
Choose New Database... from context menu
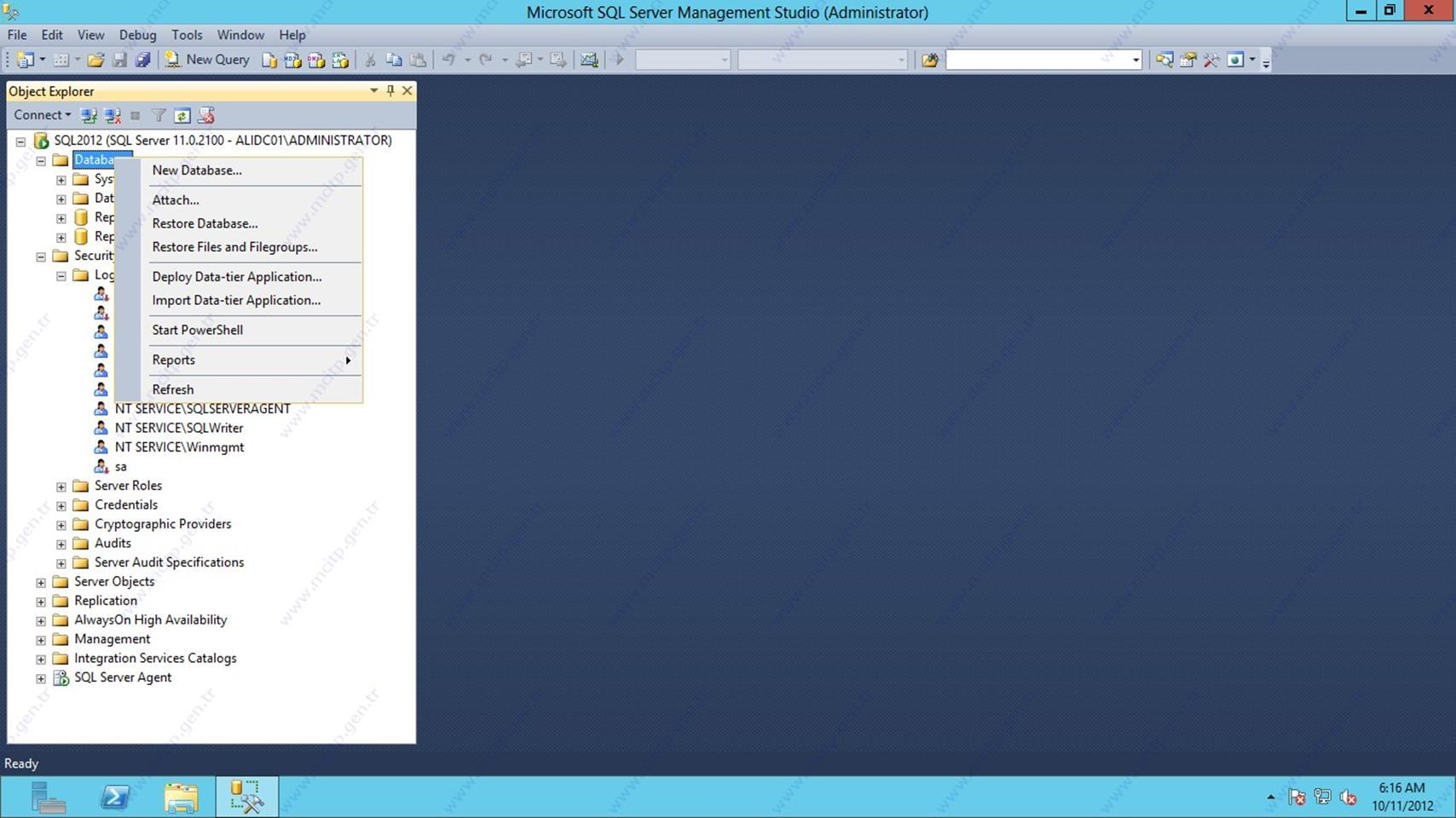pos(239,170)
